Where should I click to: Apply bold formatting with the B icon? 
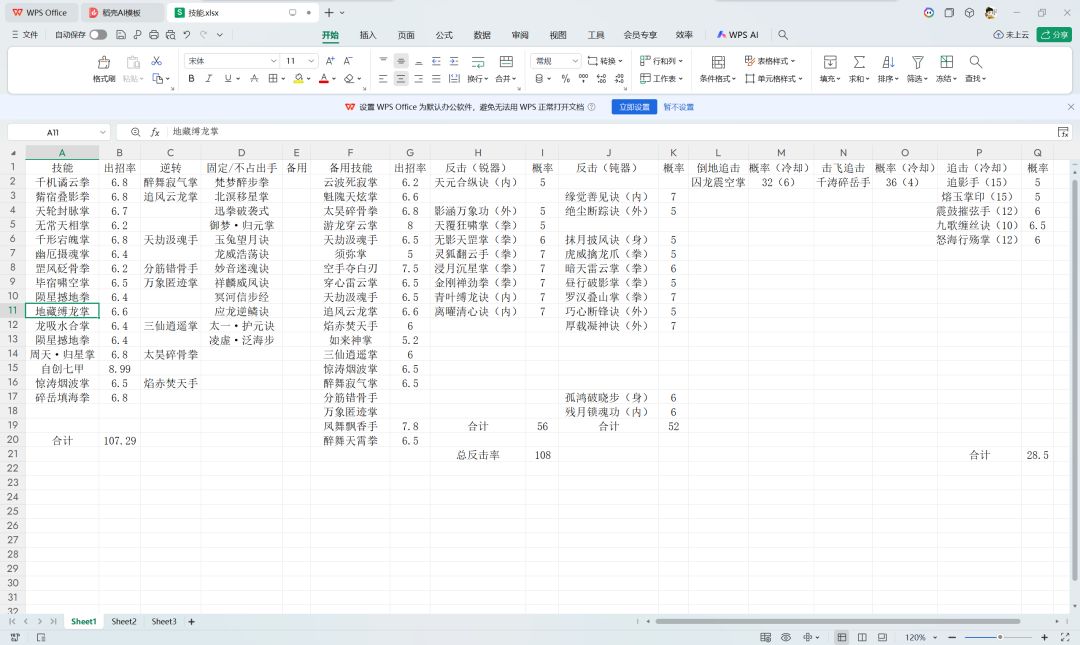click(191, 79)
